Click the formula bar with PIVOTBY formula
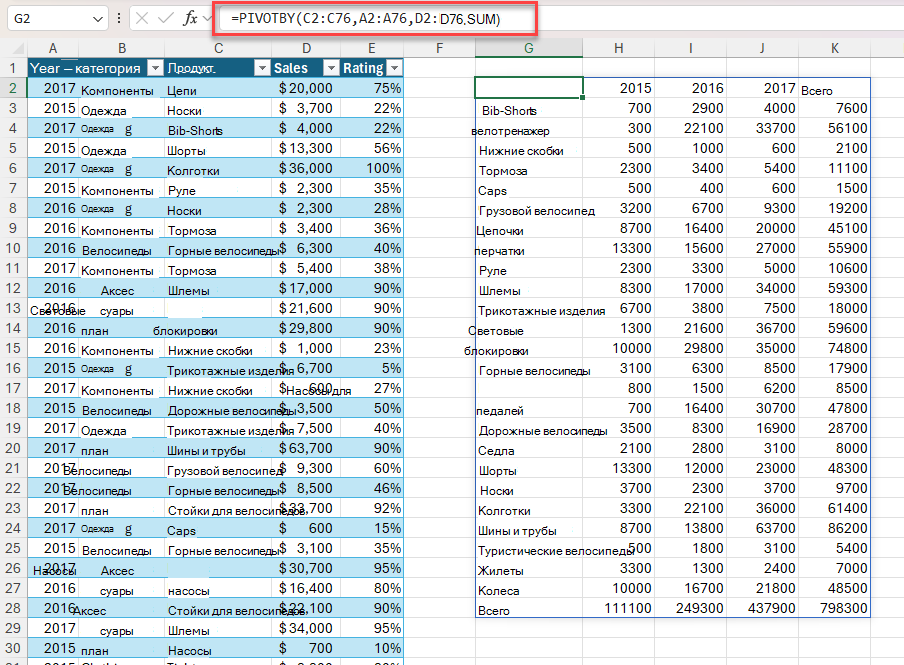The image size is (904, 665). click(376, 18)
